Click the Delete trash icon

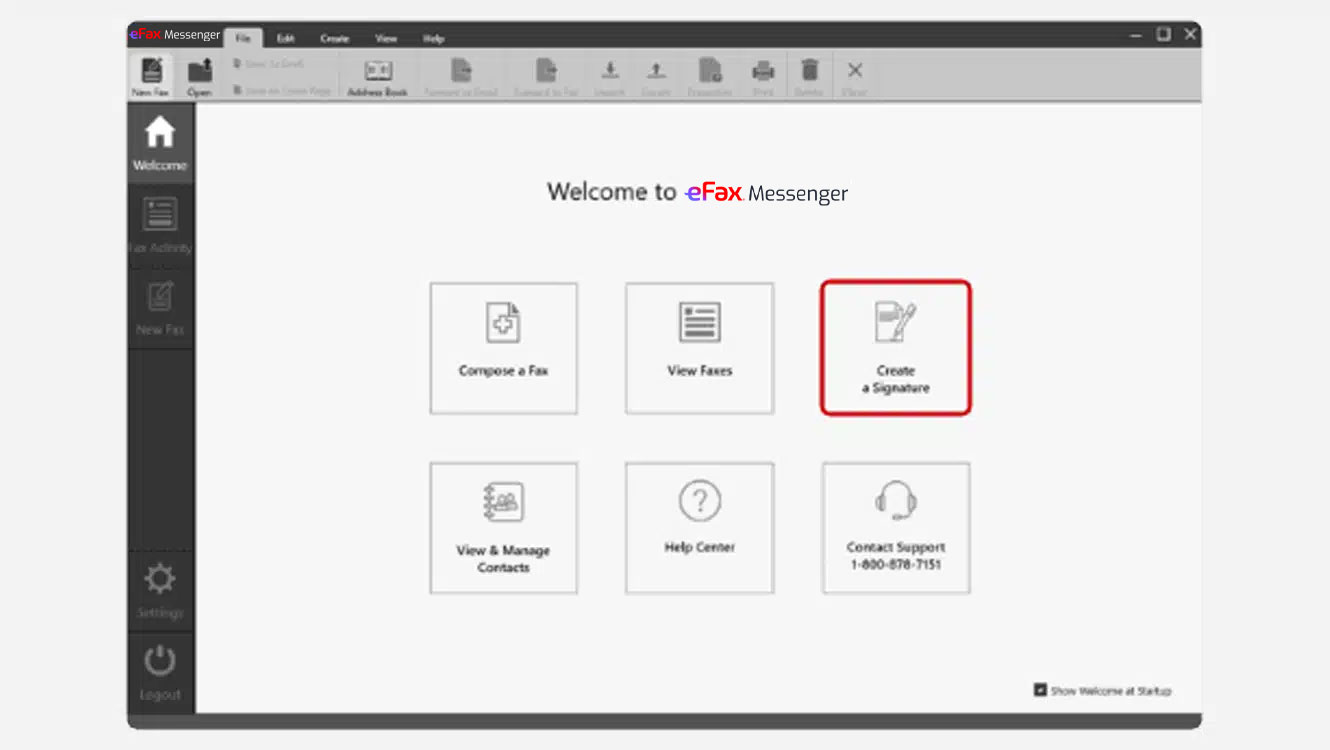tap(809, 74)
